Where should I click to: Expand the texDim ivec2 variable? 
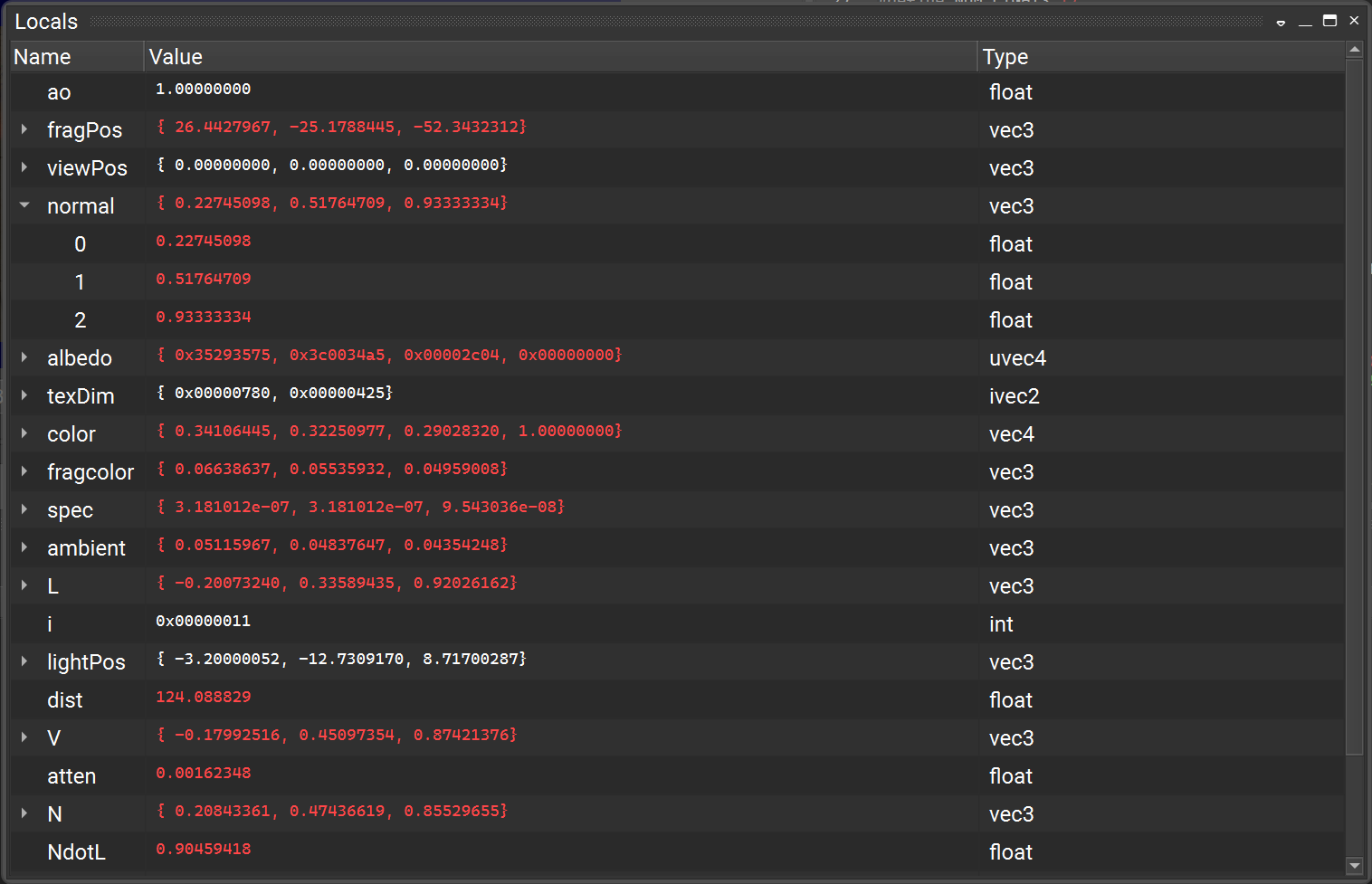(x=24, y=395)
